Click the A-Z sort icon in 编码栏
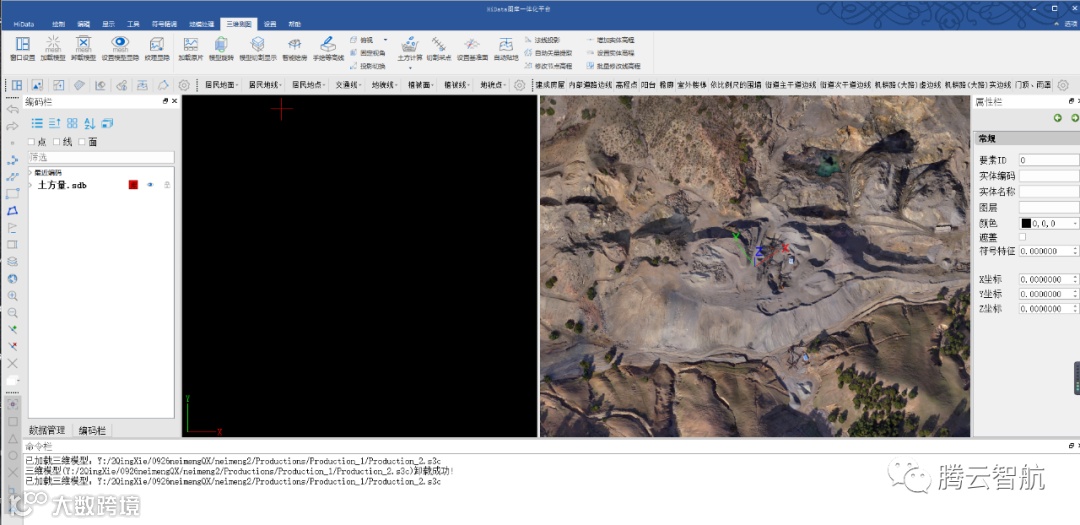 click(90, 123)
